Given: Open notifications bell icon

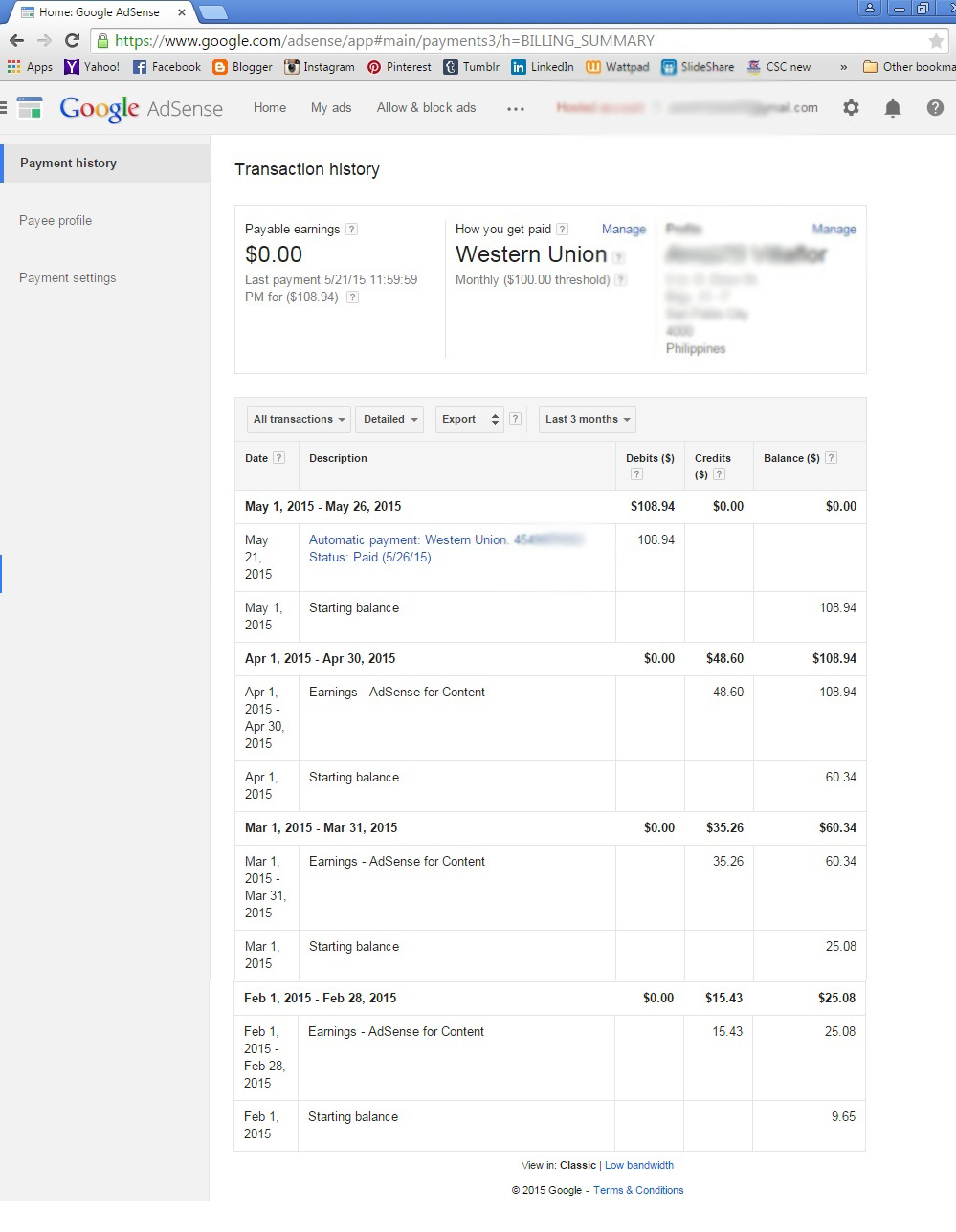Looking at the screenshot, I should tap(893, 108).
